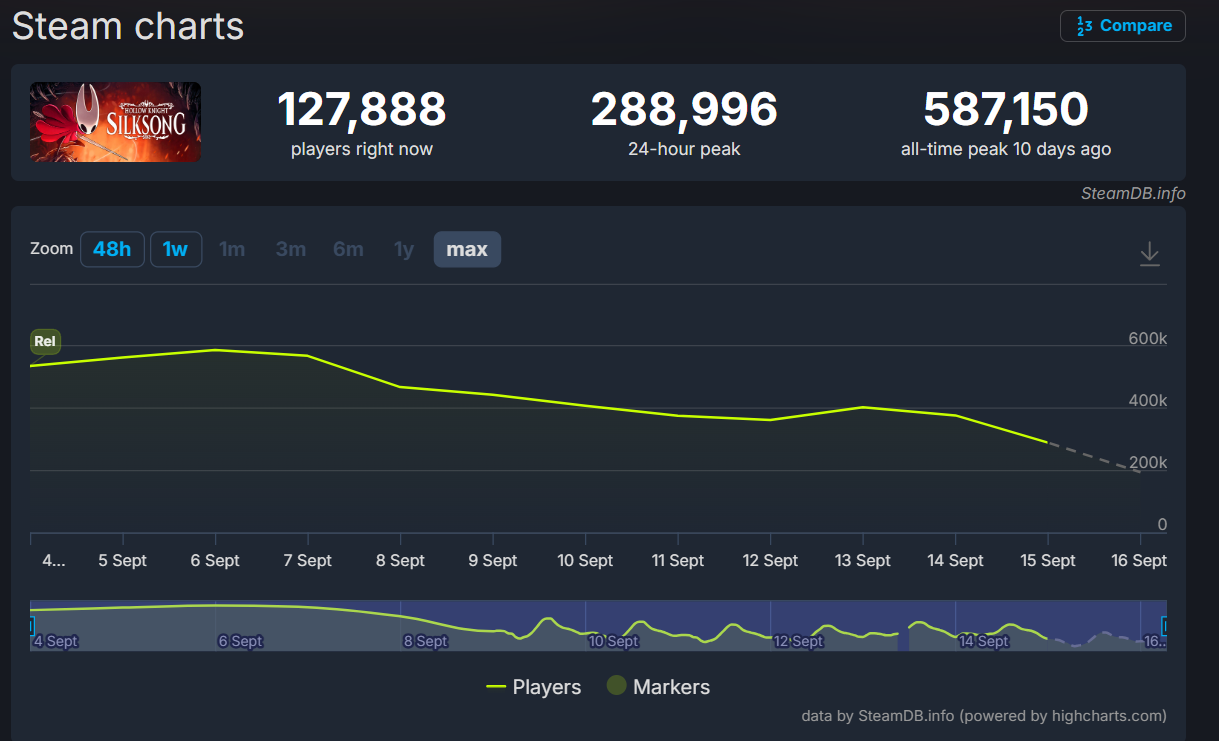The height and width of the screenshot is (741, 1219).
Task: Click the Compare button
Action: click(x=1122, y=26)
